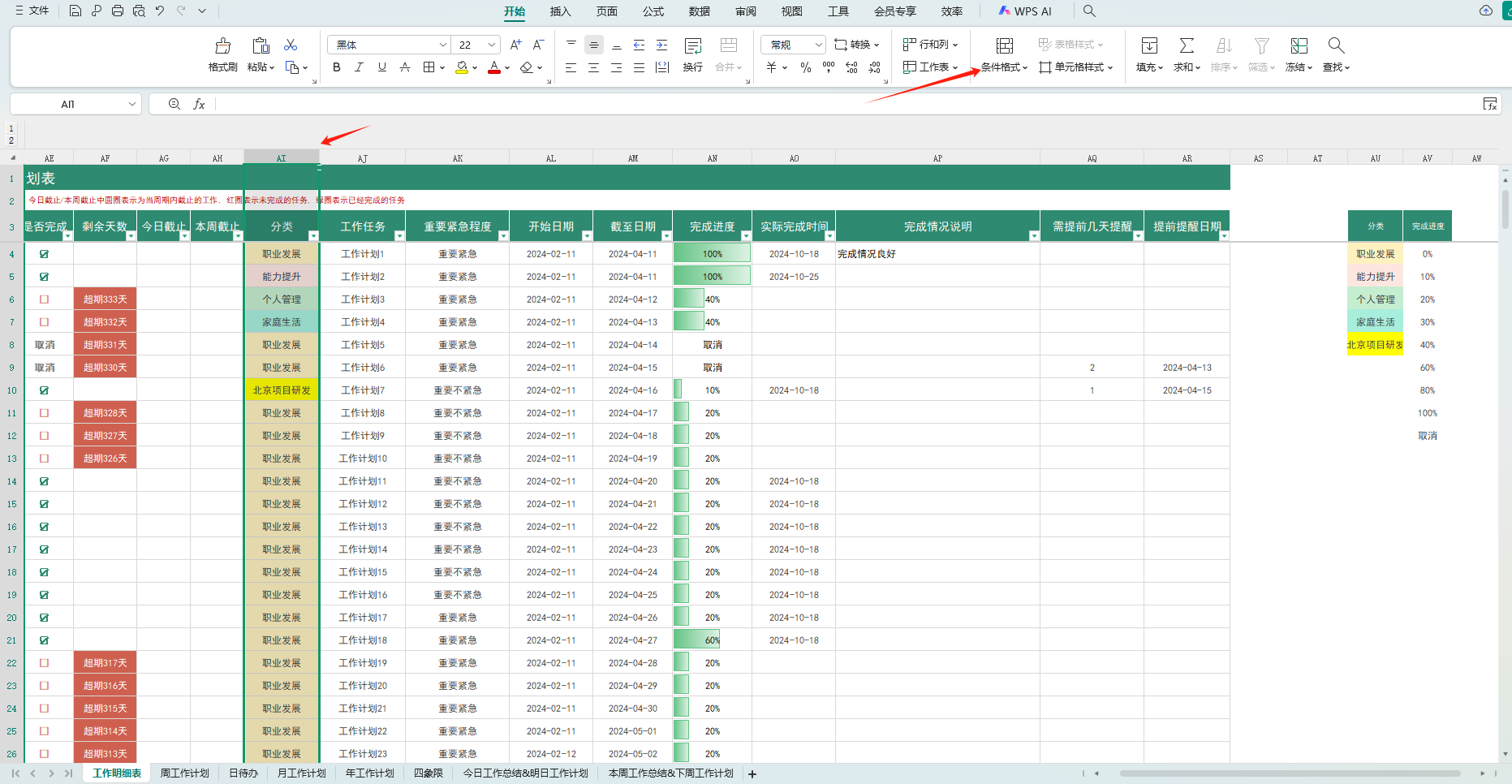Screen dimensions: 1512x784
Task: Select the Format Painter (格式刷) tool
Action: click(x=222, y=45)
